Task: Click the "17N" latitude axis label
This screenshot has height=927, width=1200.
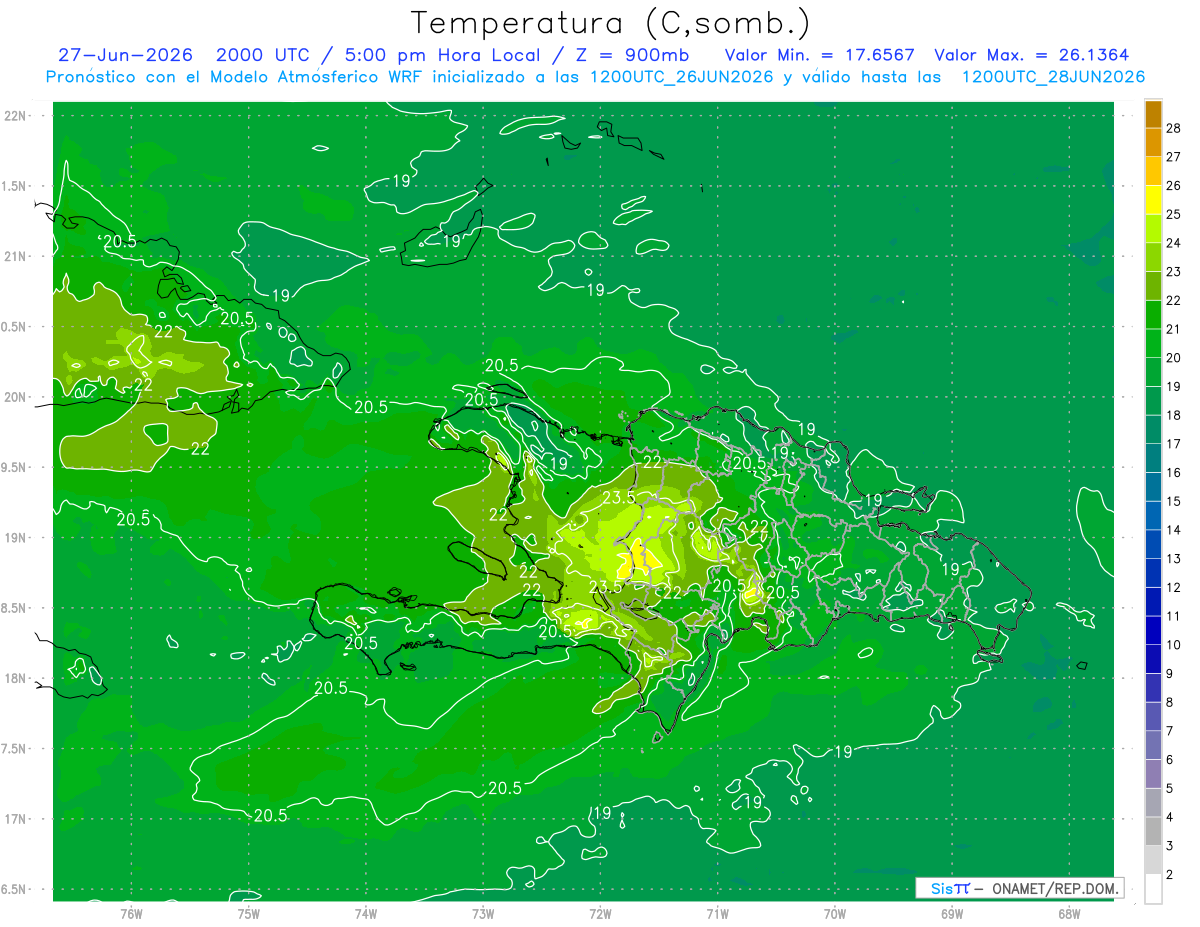Action: [17, 819]
